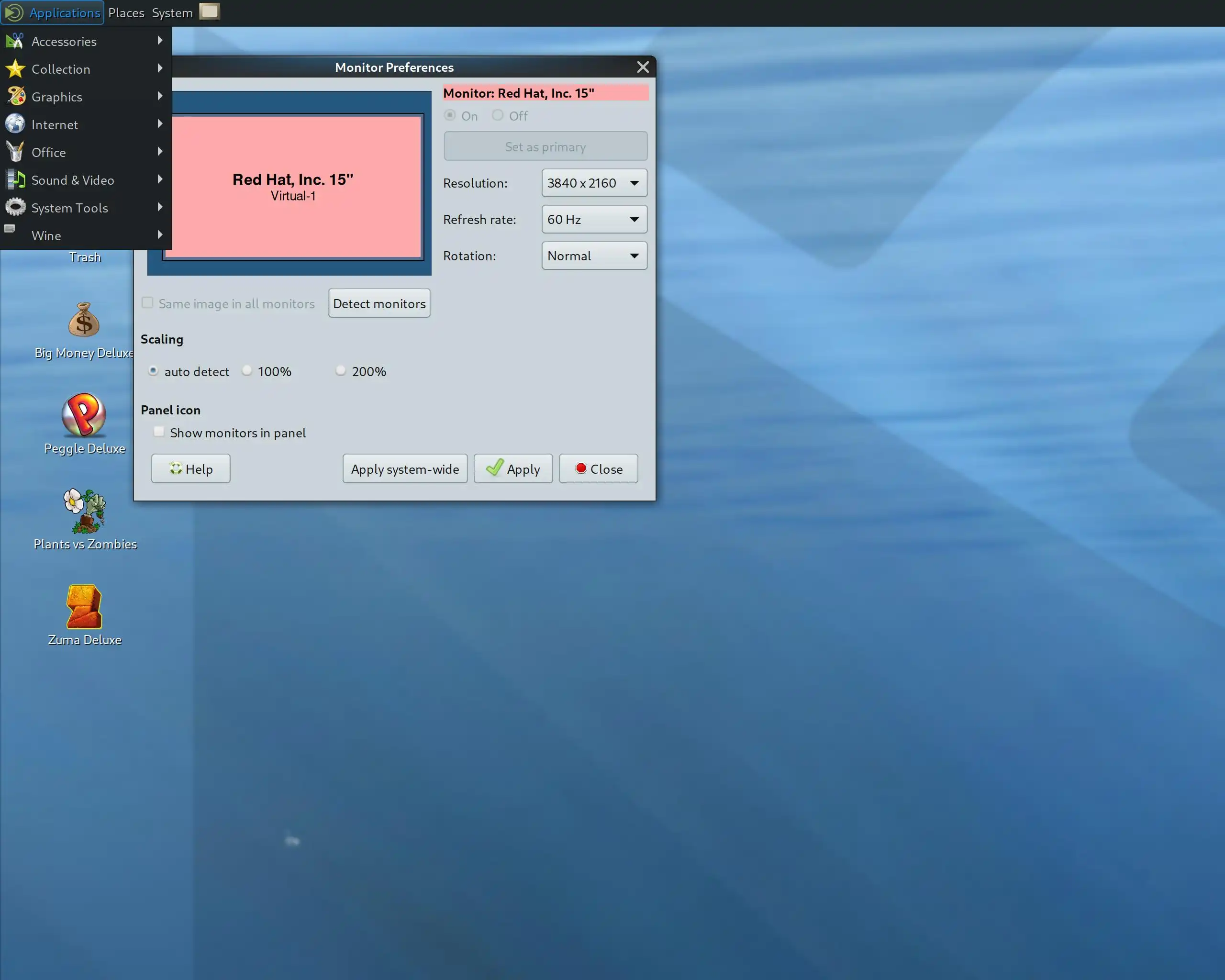Open Peggle Deluxe desktop icon
Image resolution: width=1225 pixels, height=980 pixels.
pos(84,415)
